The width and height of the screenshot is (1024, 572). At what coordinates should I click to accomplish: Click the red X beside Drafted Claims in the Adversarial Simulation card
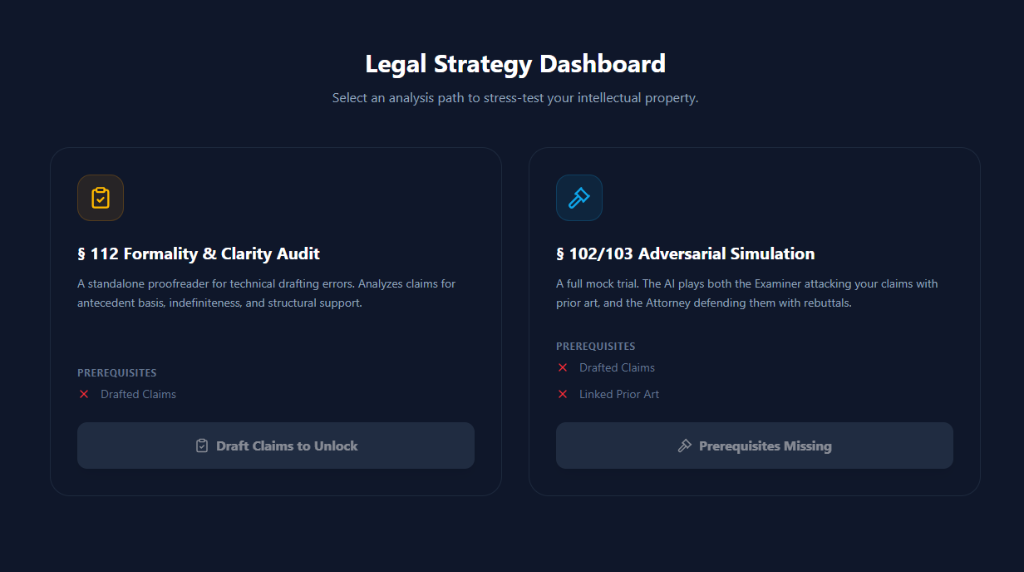(x=563, y=368)
